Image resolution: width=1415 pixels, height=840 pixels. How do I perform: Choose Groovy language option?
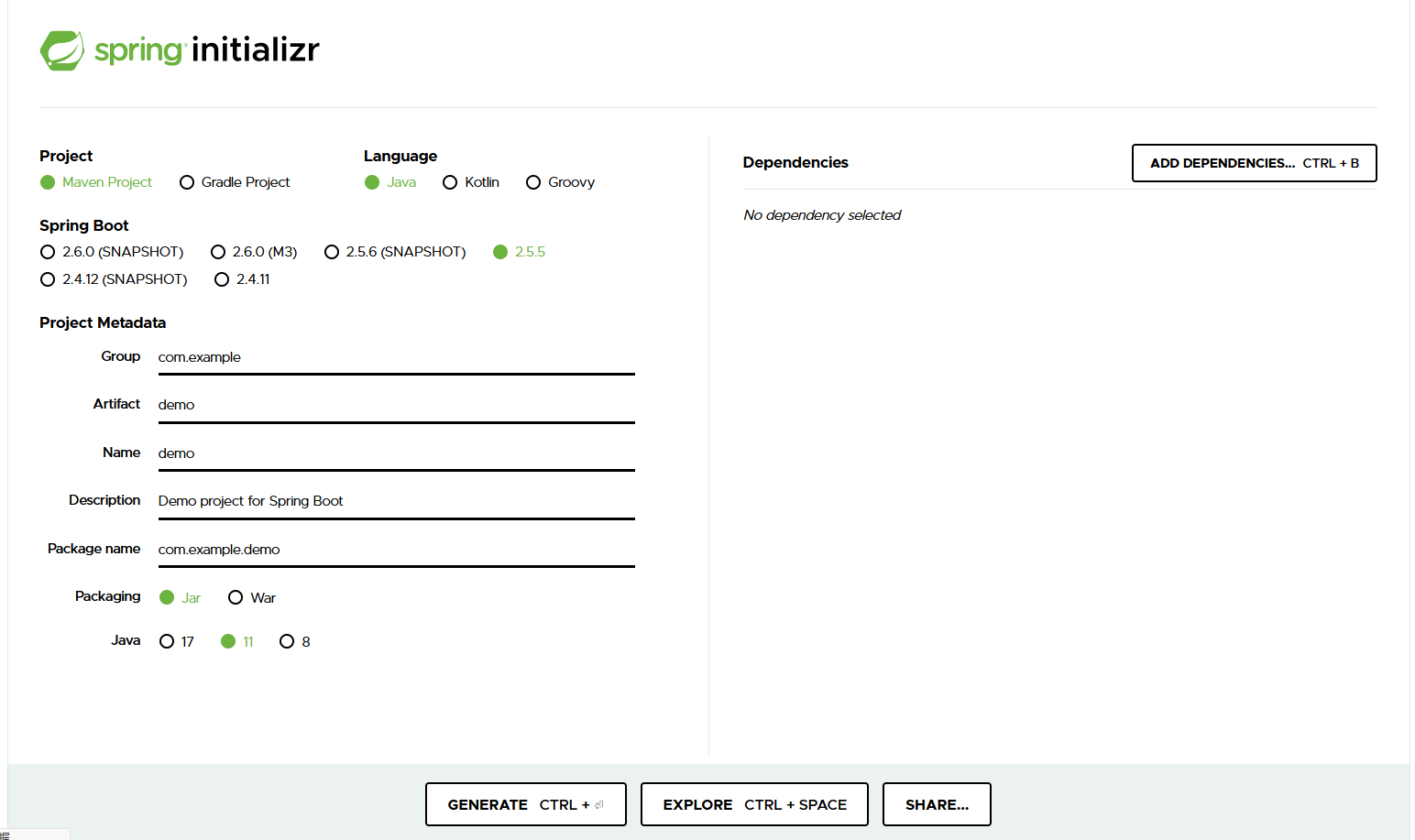tap(533, 182)
